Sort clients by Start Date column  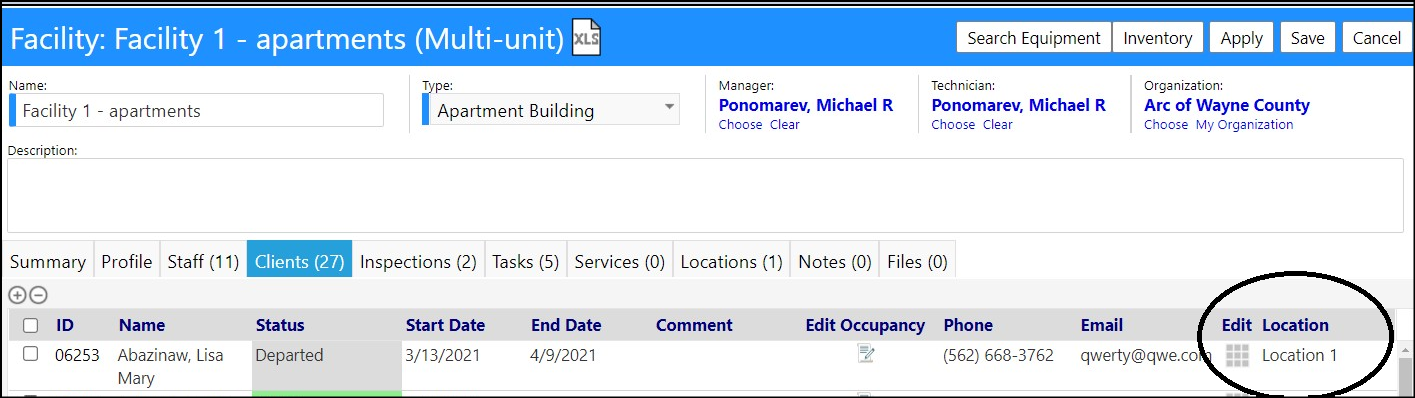tap(445, 325)
